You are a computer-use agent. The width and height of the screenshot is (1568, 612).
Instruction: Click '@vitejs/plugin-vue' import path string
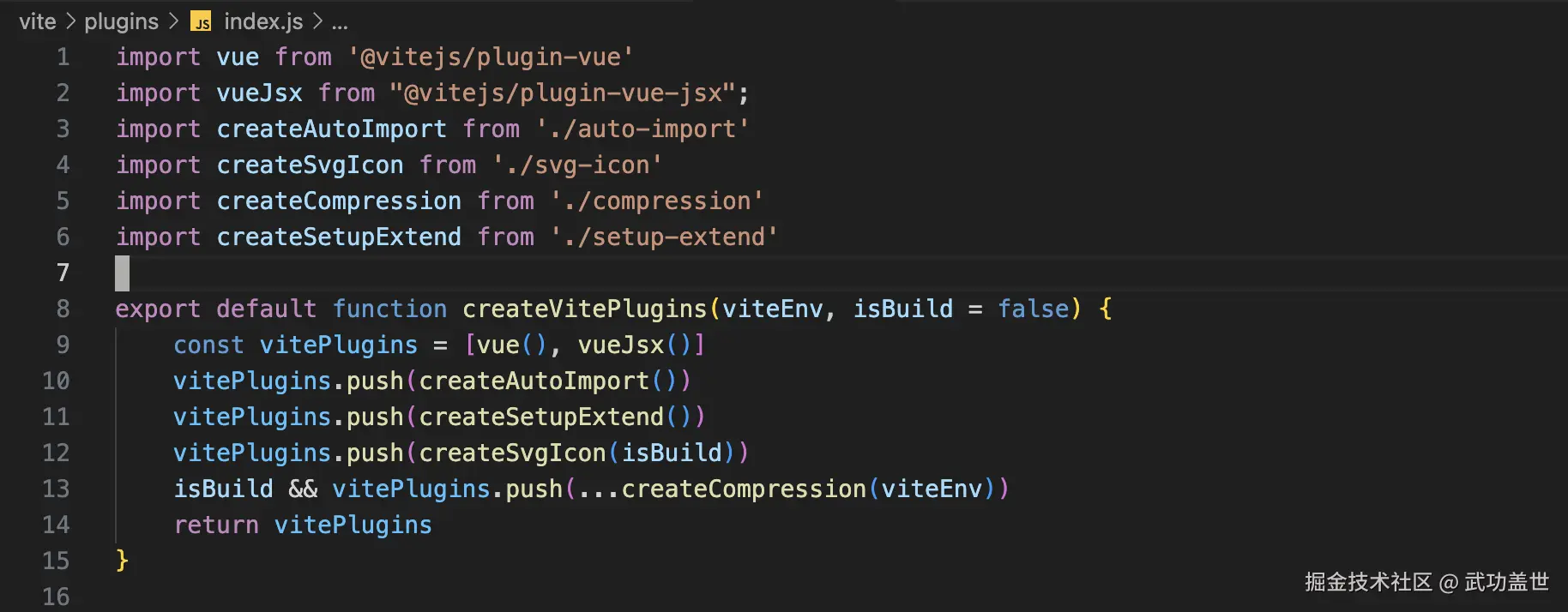coord(490,57)
